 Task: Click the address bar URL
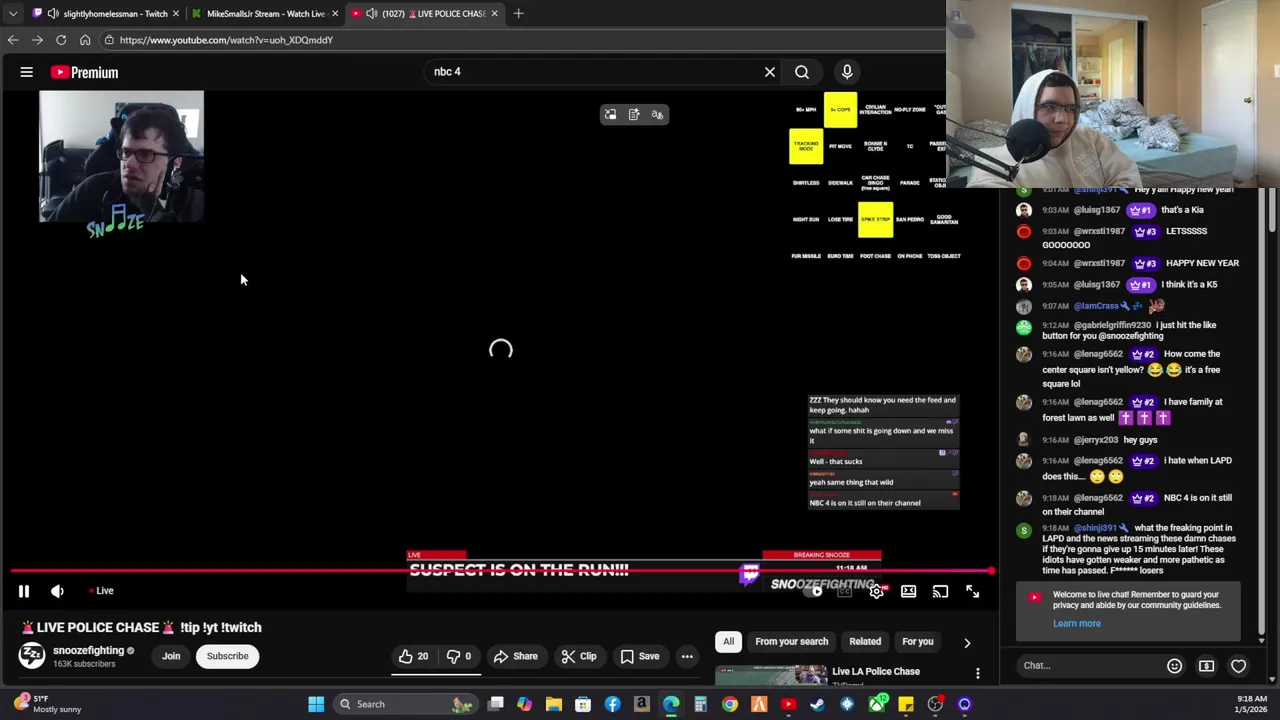pyautogui.click(x=226, y=40)
